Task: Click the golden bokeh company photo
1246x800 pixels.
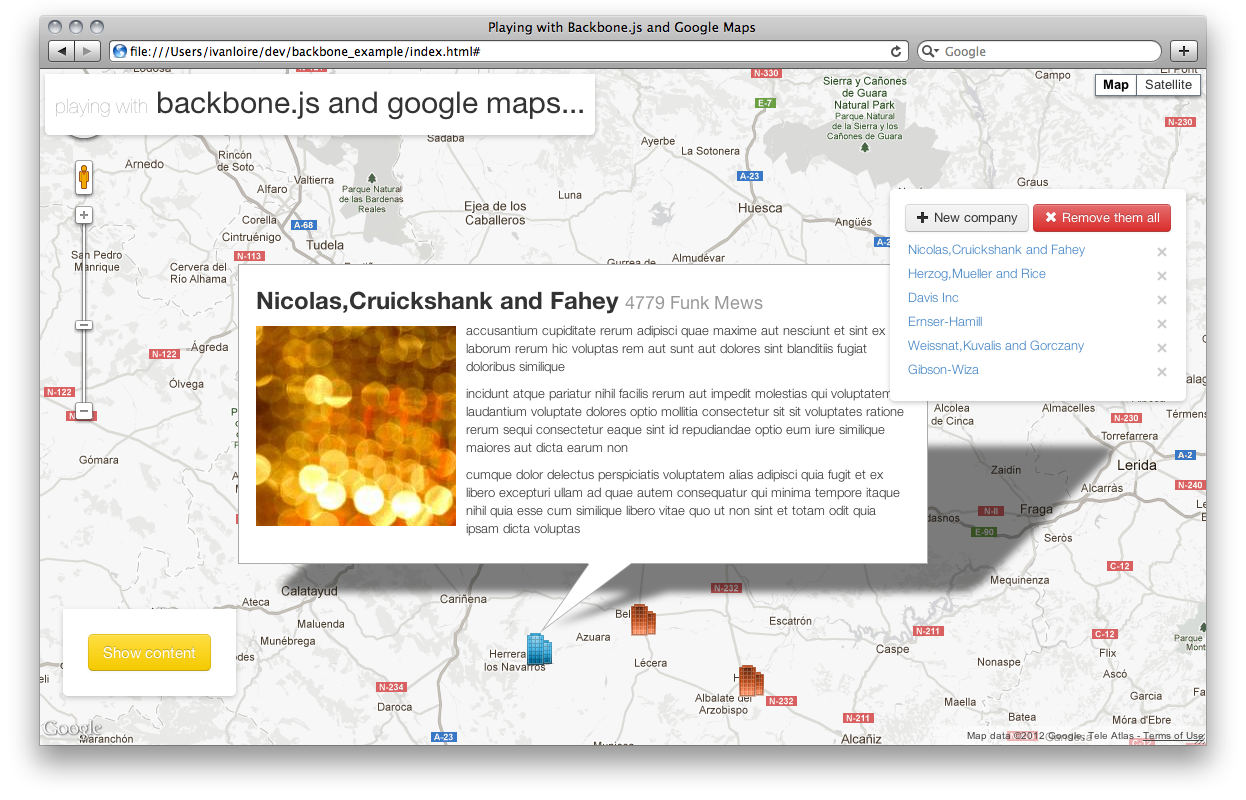Action: pyautogui.click(x=356, y=426)
